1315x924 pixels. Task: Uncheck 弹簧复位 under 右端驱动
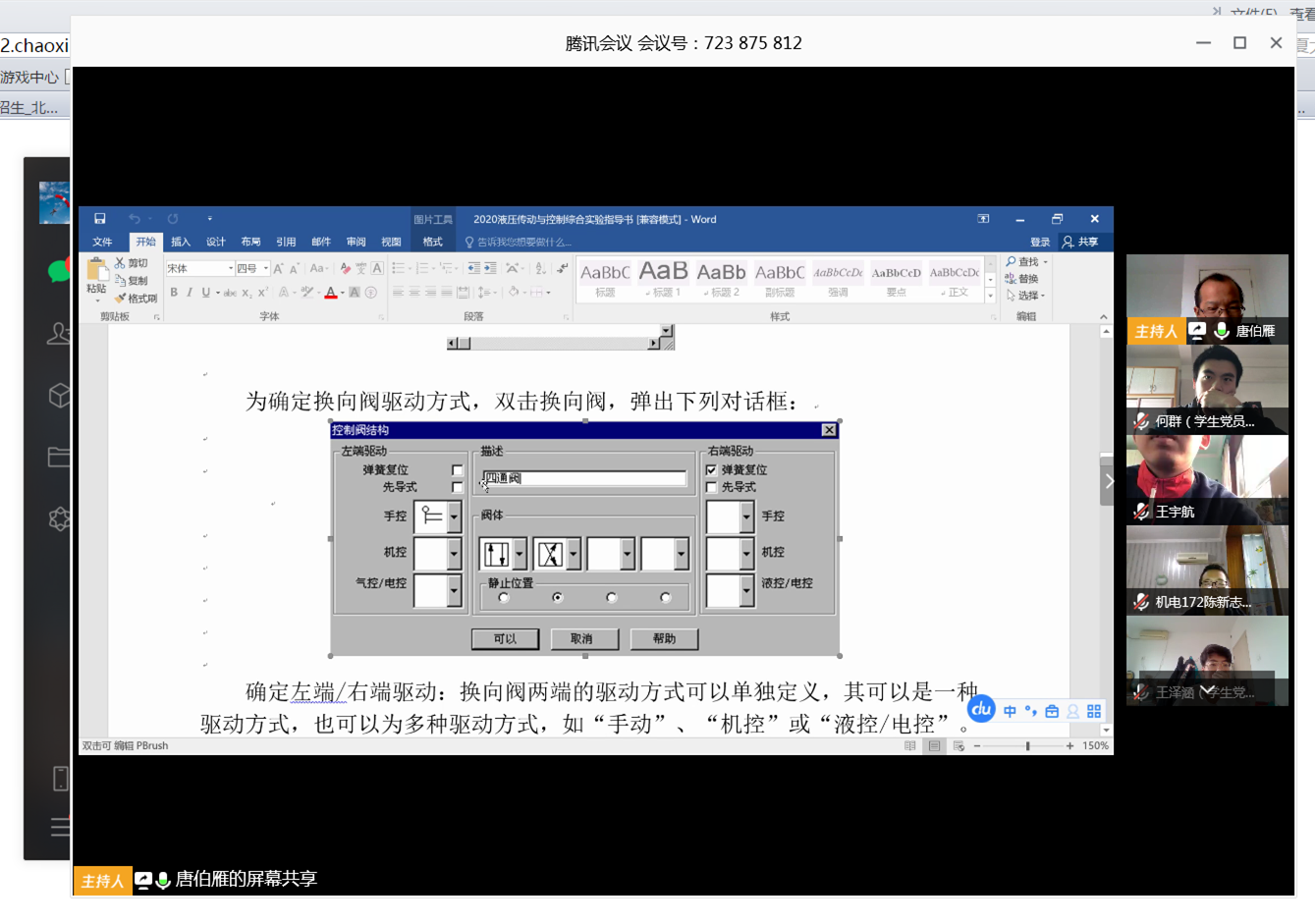click(x=710, y=470)
